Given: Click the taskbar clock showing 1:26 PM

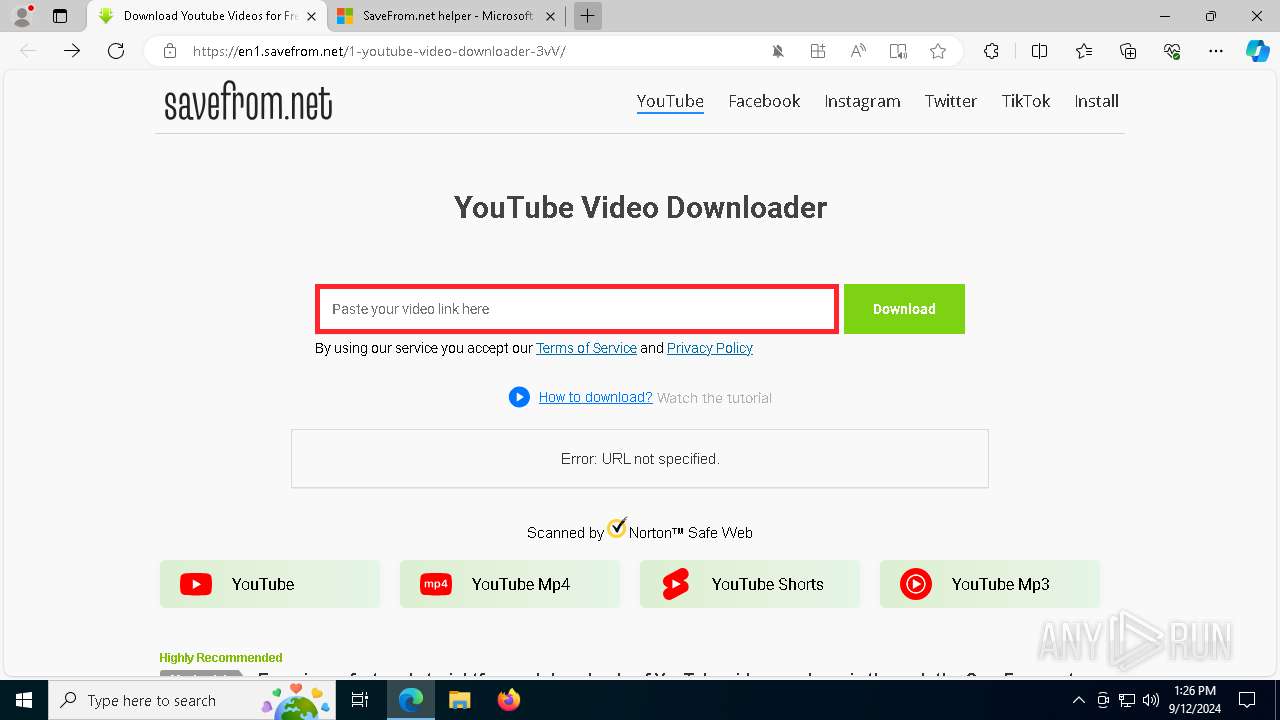Looking at the screenshot, I should [x=1196, y=700].
